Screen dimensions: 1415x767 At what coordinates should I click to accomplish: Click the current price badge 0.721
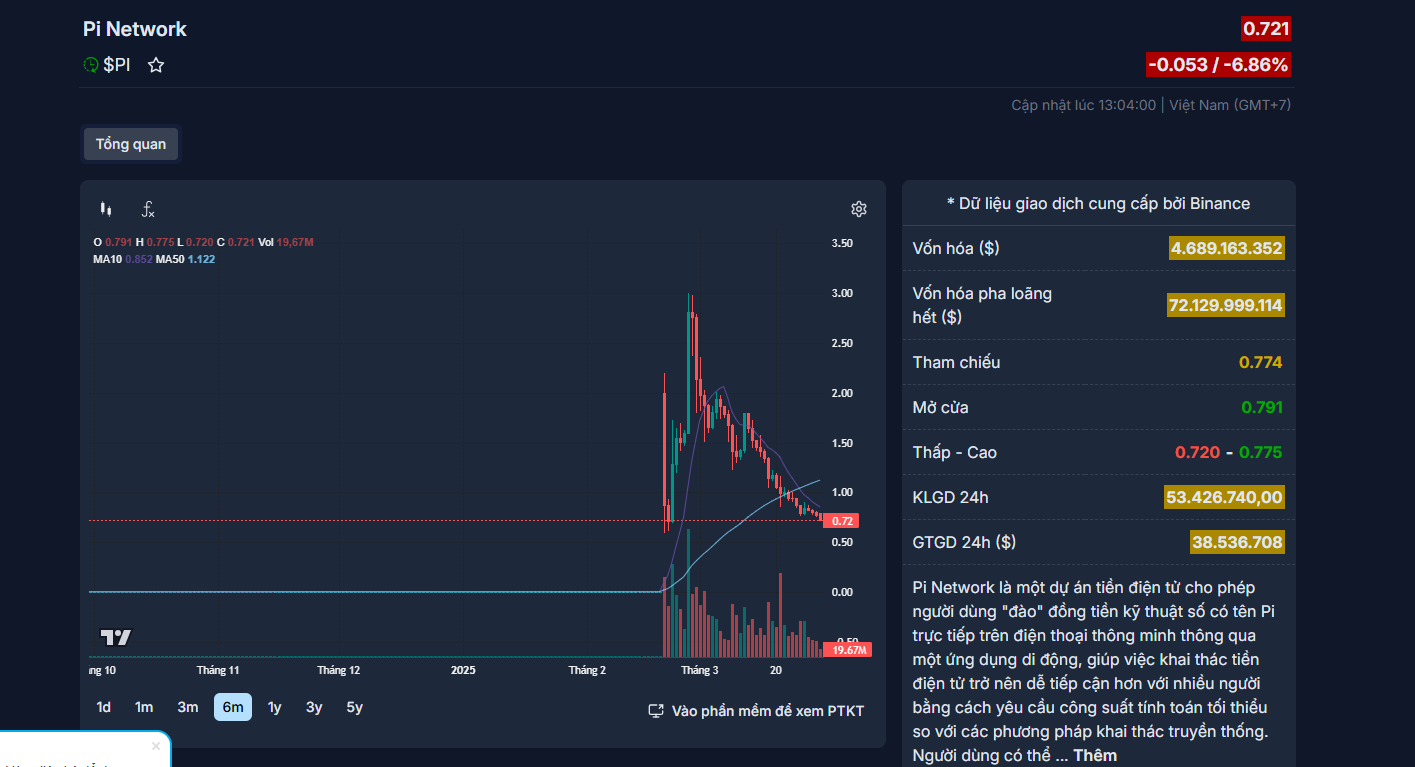pos(1266,28)
